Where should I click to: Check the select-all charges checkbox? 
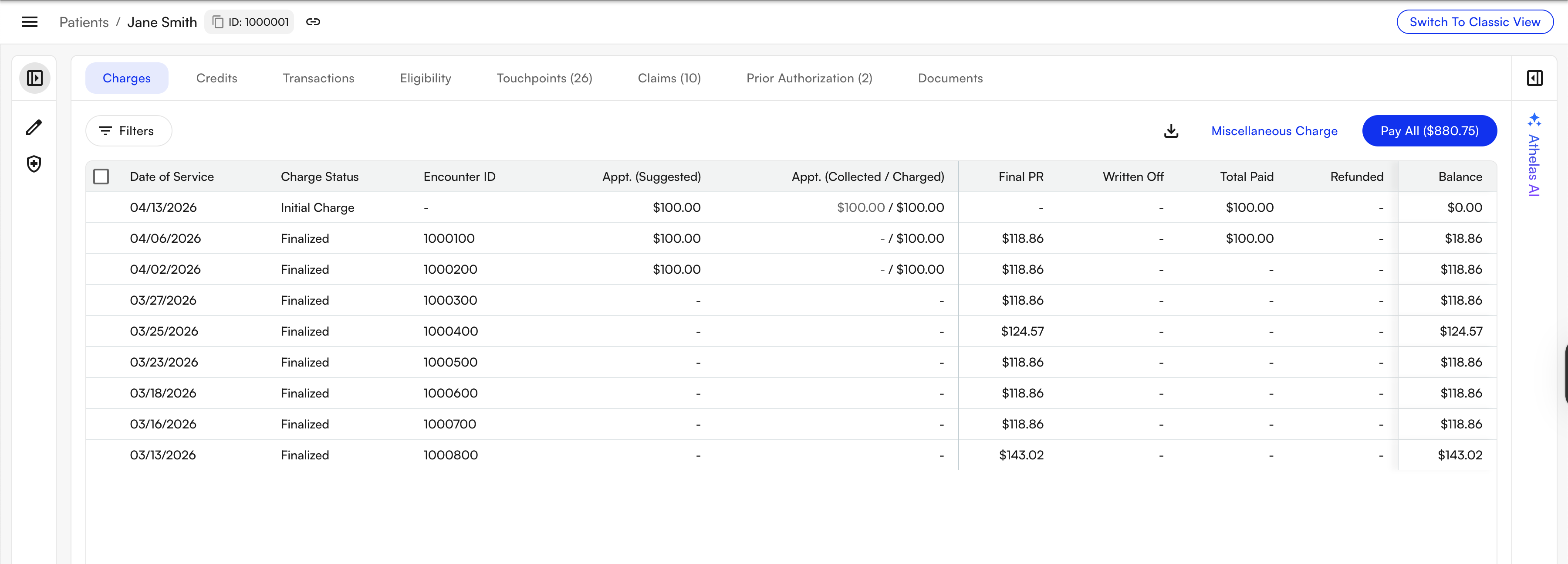coord(101,177)
